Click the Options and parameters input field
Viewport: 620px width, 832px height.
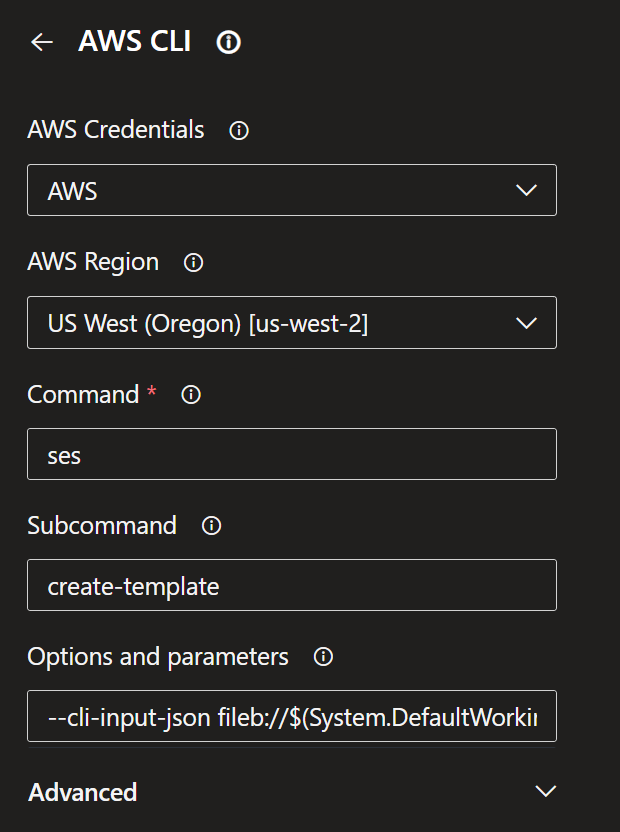click(291, 716)
